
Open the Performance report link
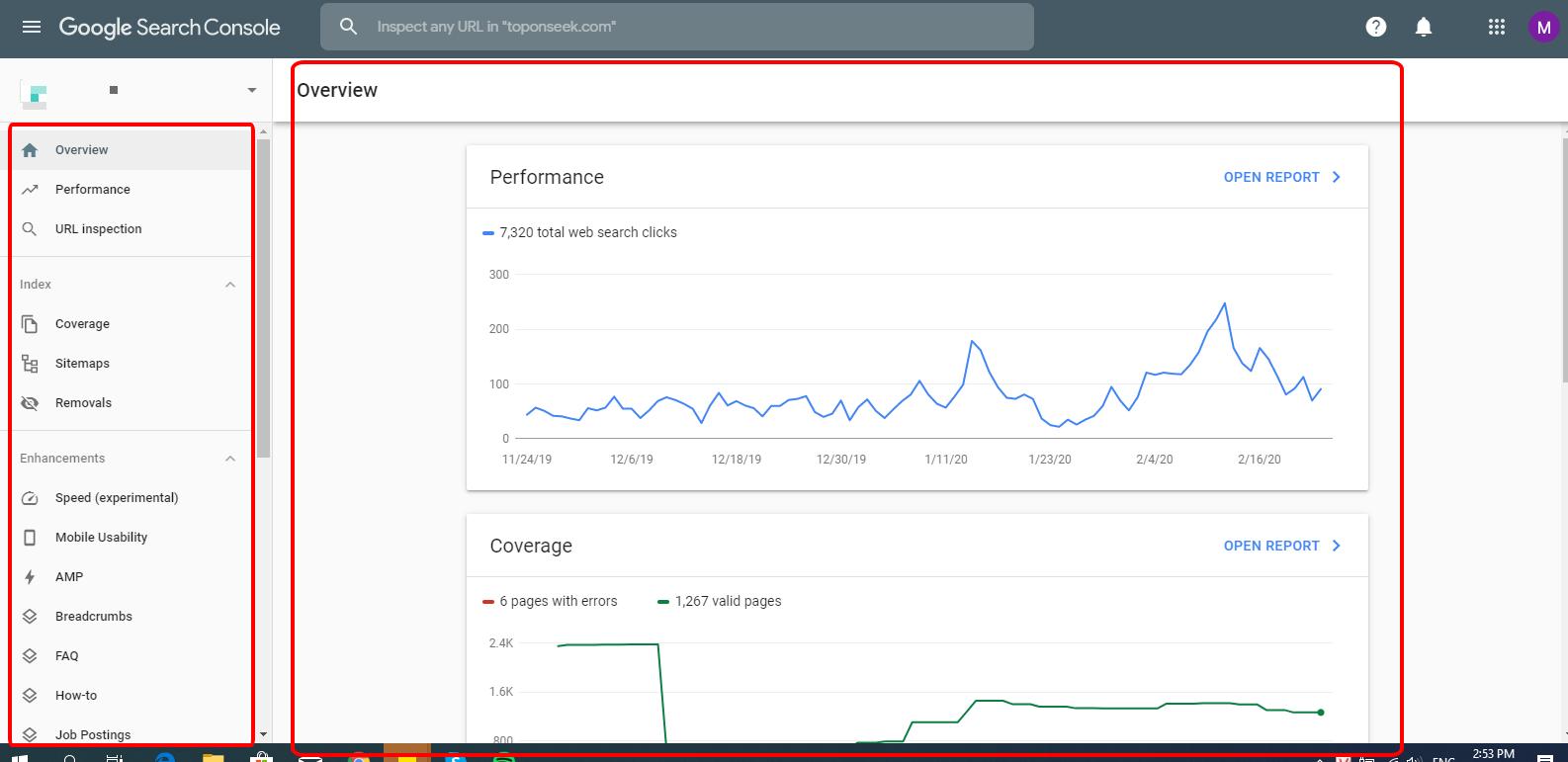click(x=1281, y=177)
